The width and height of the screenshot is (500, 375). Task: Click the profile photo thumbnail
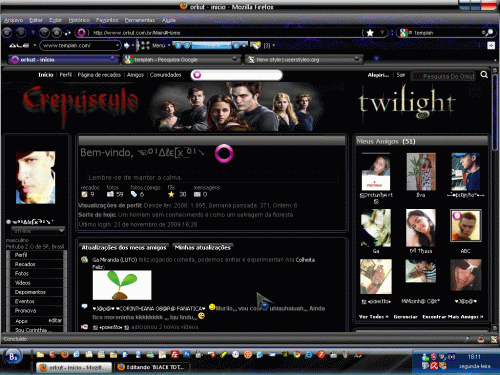coord(35,177)
